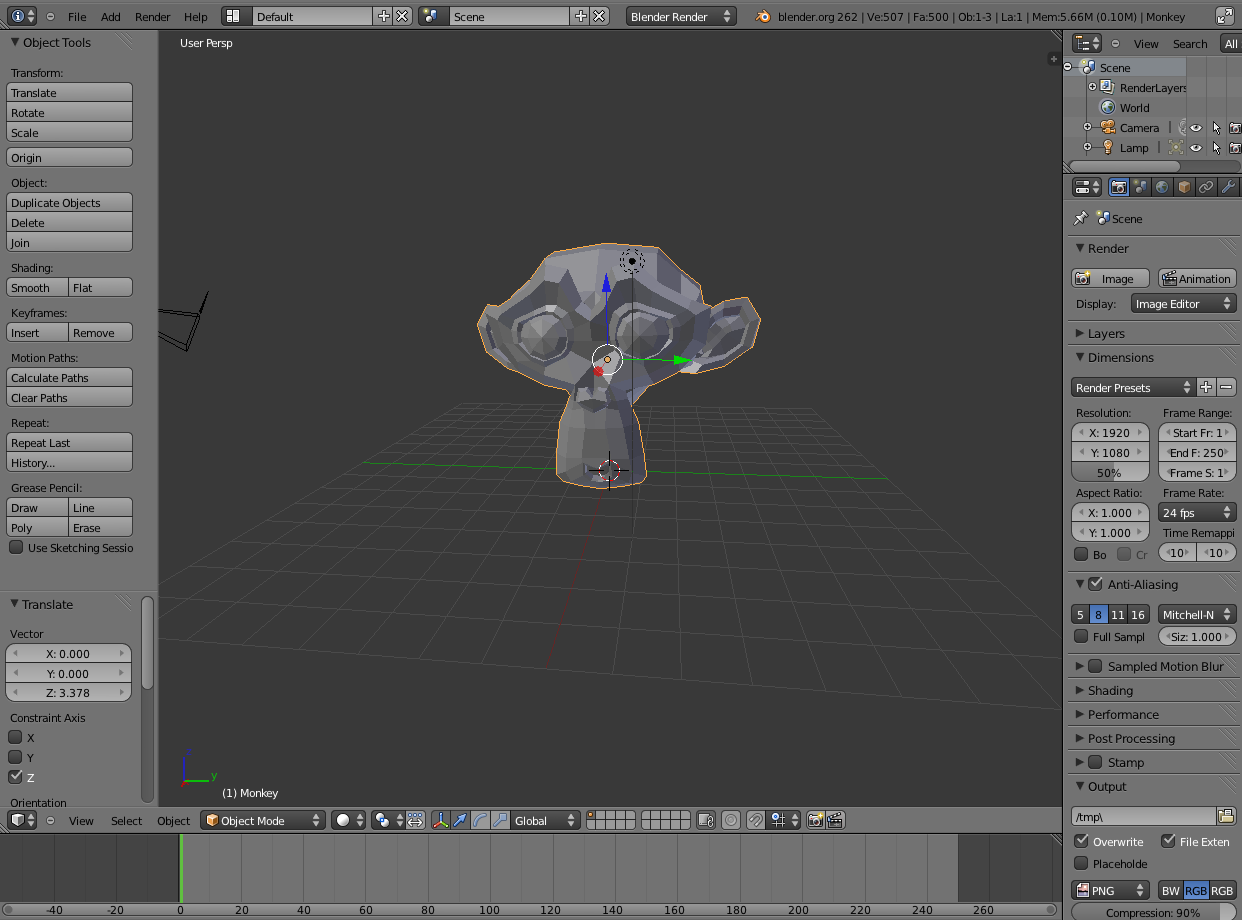
Task: Open the World properties tab globe icon
Action: point(1162,187)
